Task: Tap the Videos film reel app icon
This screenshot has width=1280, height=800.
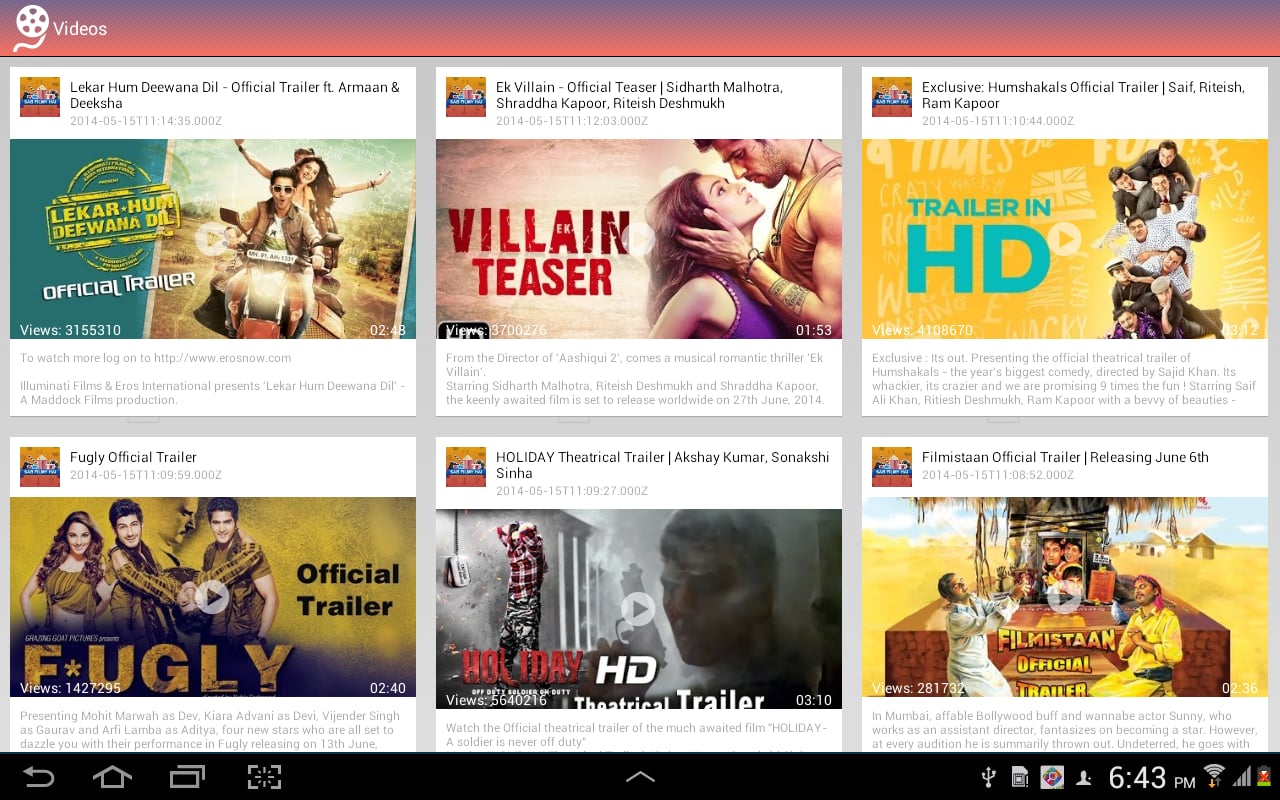Action: point(30,28)
